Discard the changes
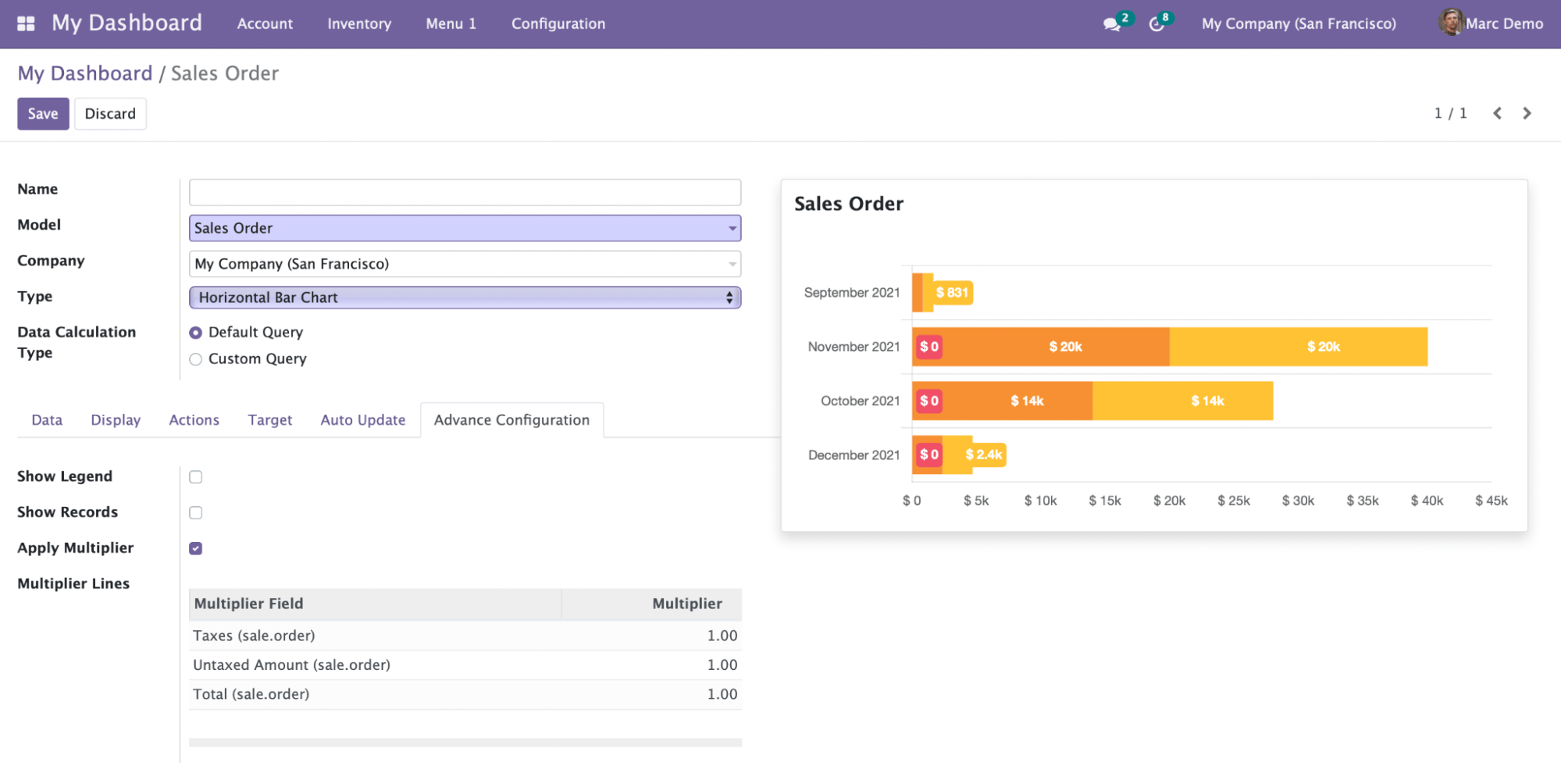The image size is (1561, 784). coord(110,114)
